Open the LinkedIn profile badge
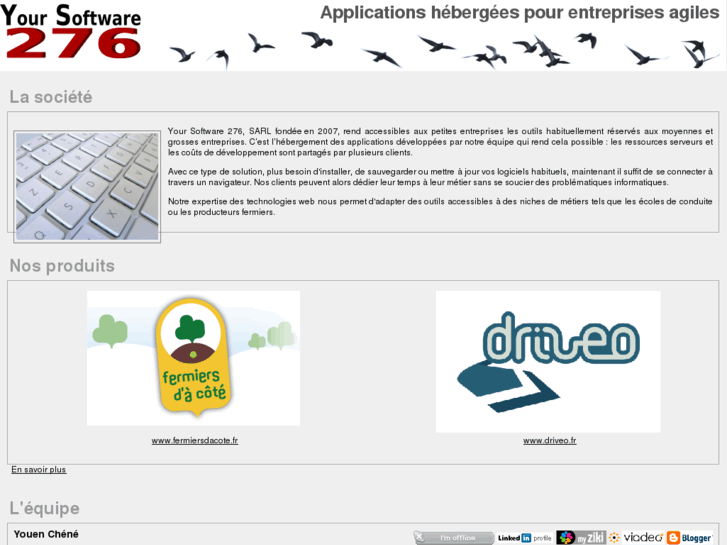This screenshot has height=545, width=727. tap(525, 538)
